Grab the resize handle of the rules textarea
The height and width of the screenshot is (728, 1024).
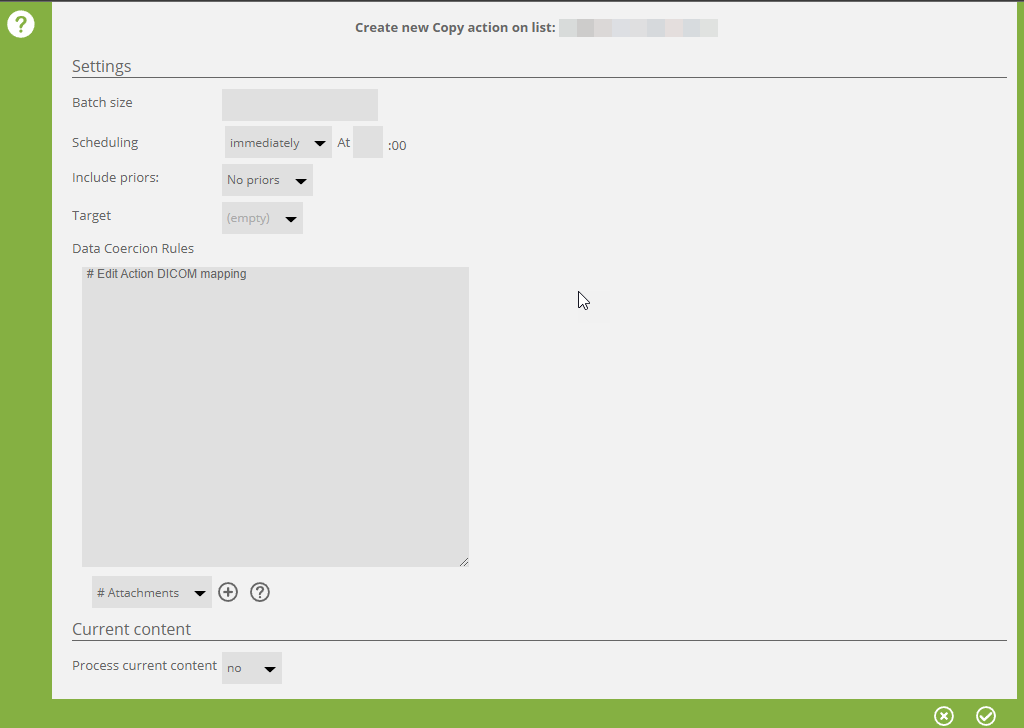(x=463, y=561)
